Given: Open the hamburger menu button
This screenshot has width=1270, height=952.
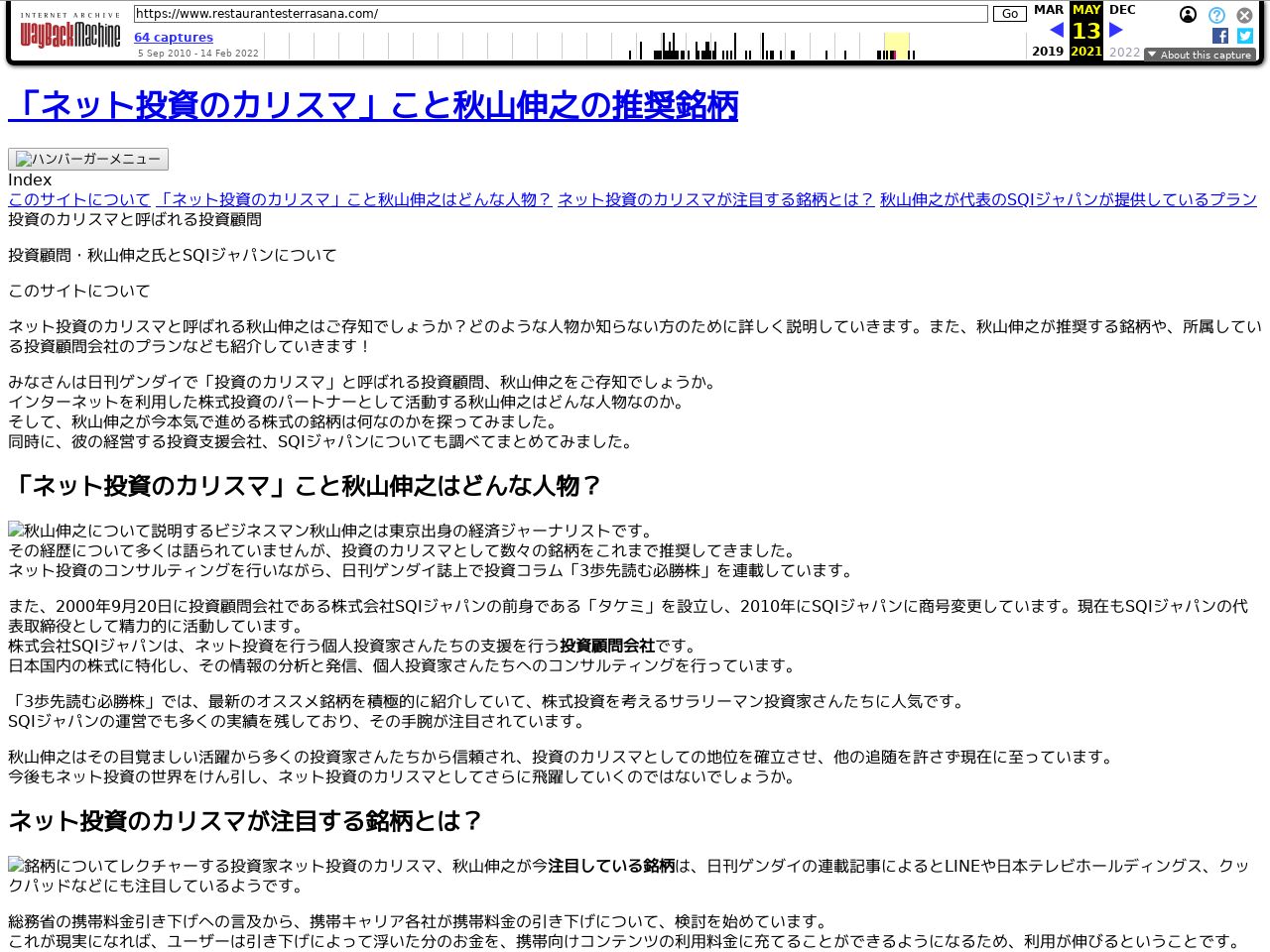Looking at the screenshot, I should tap(88, 159).
